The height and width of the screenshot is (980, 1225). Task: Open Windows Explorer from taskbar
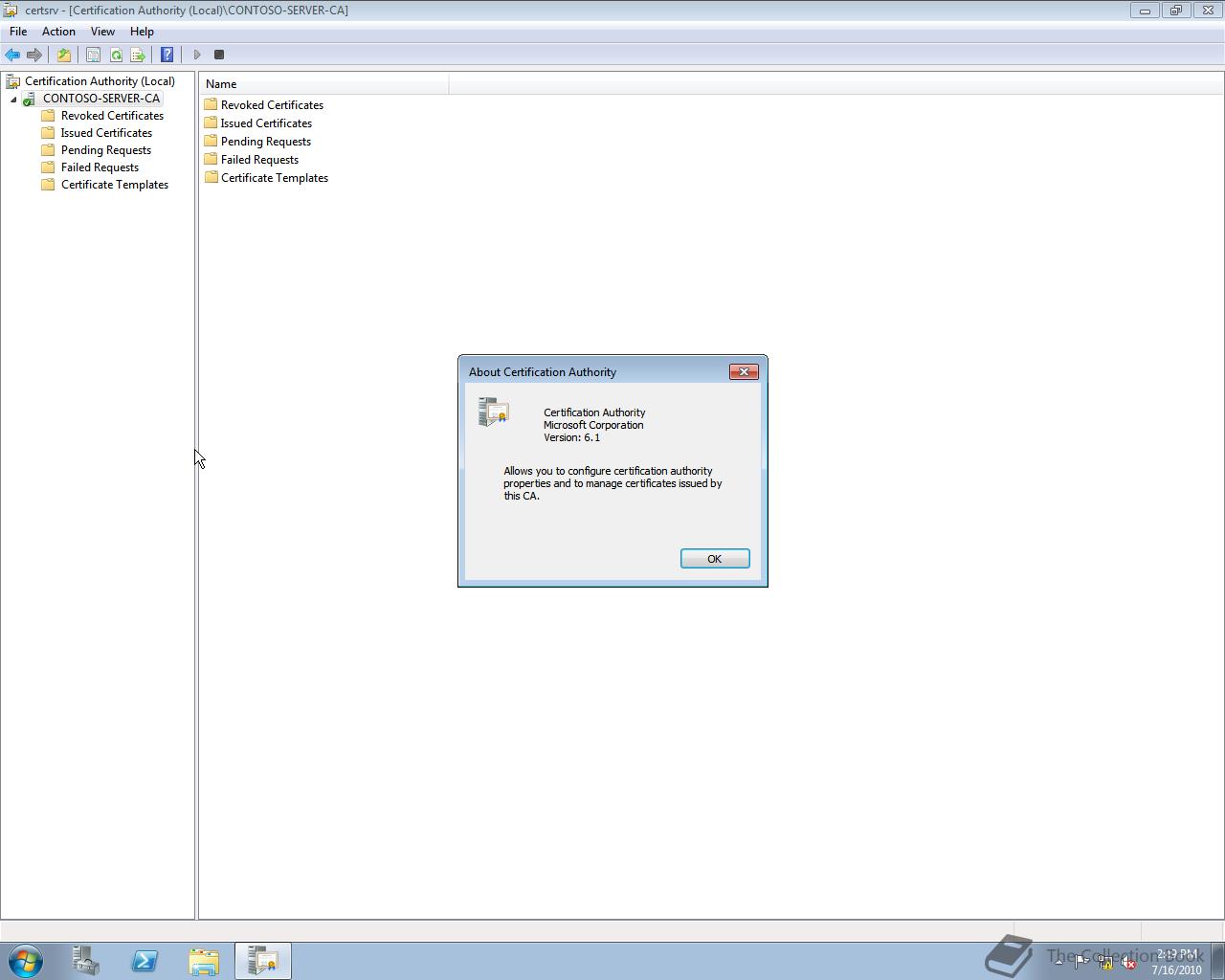point(204,961)
